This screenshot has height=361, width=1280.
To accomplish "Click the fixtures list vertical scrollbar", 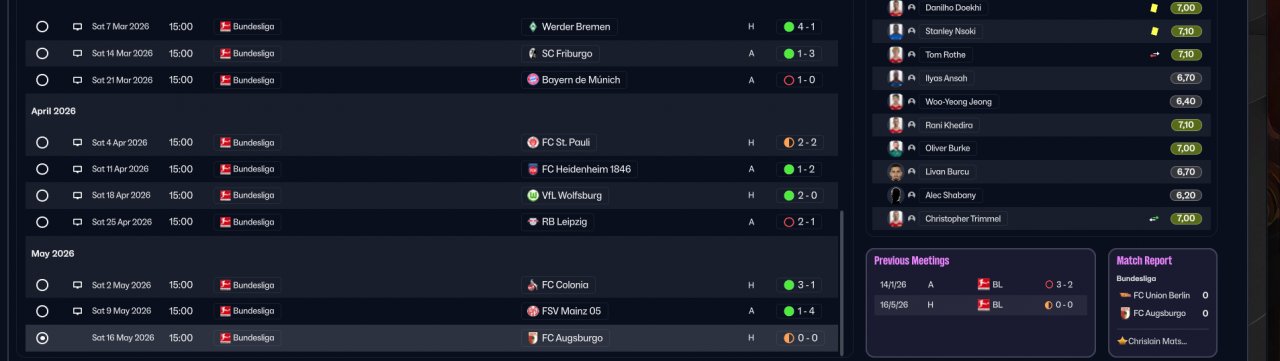I will tap(842, 283).
